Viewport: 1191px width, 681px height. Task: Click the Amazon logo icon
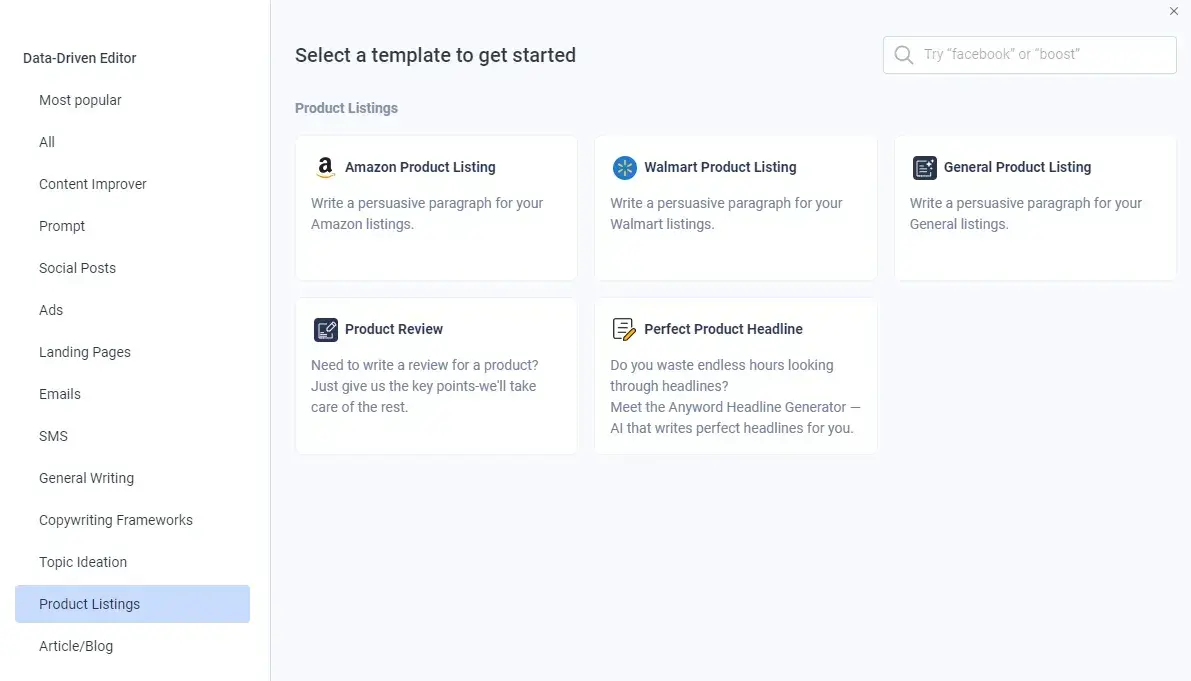click(325, 167)
